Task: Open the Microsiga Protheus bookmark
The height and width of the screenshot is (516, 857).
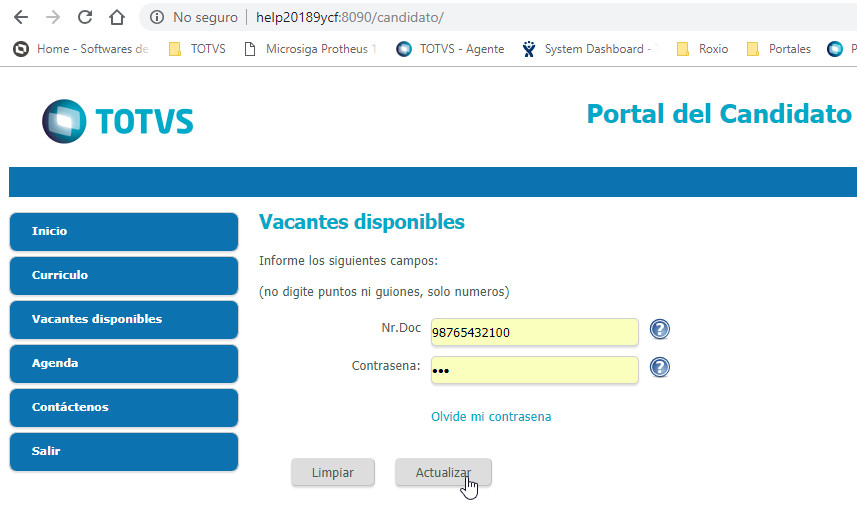Action: pyautogui.click(x=310, y=49)
